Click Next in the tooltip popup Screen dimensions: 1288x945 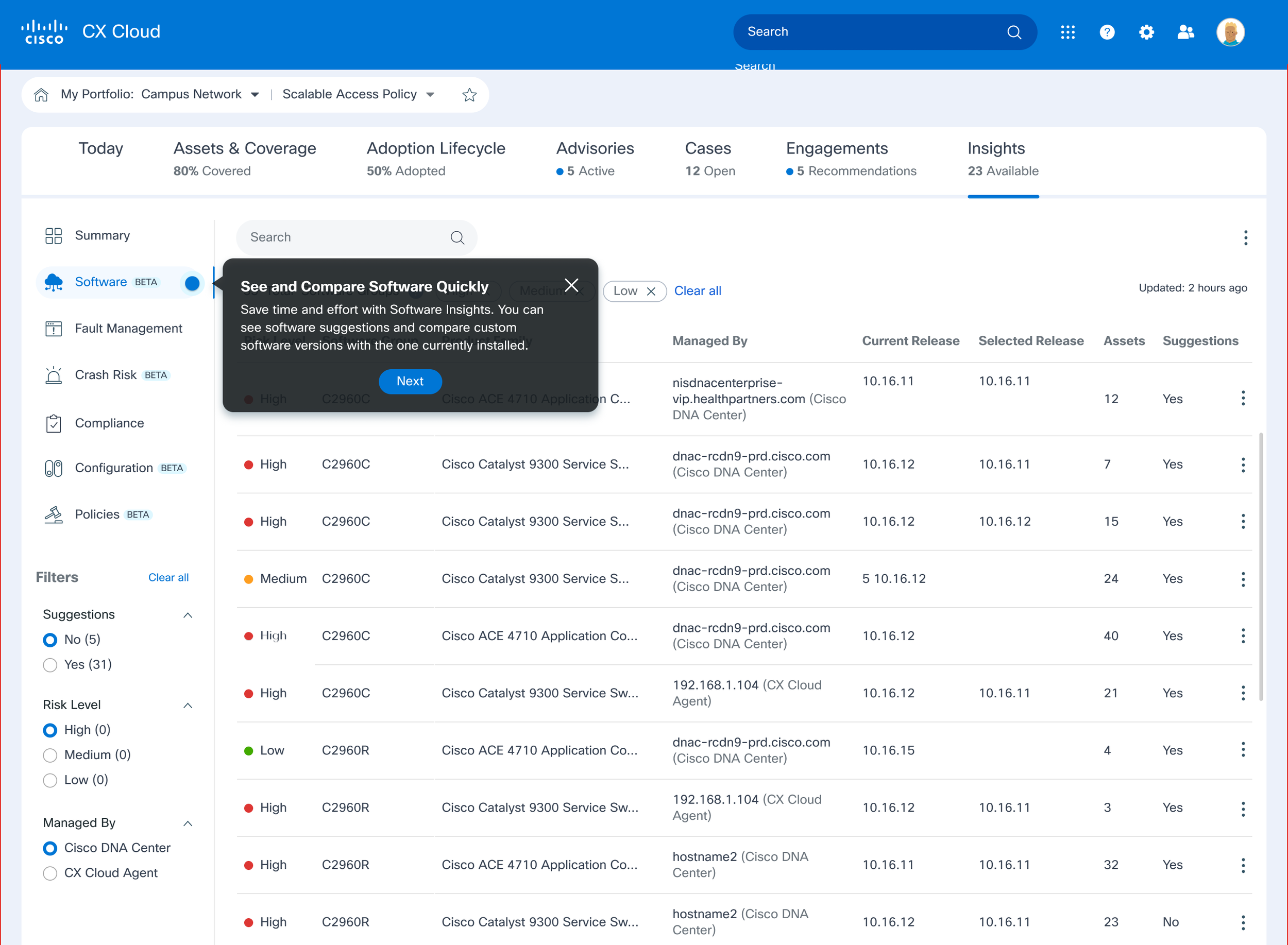tap(410, 381)
